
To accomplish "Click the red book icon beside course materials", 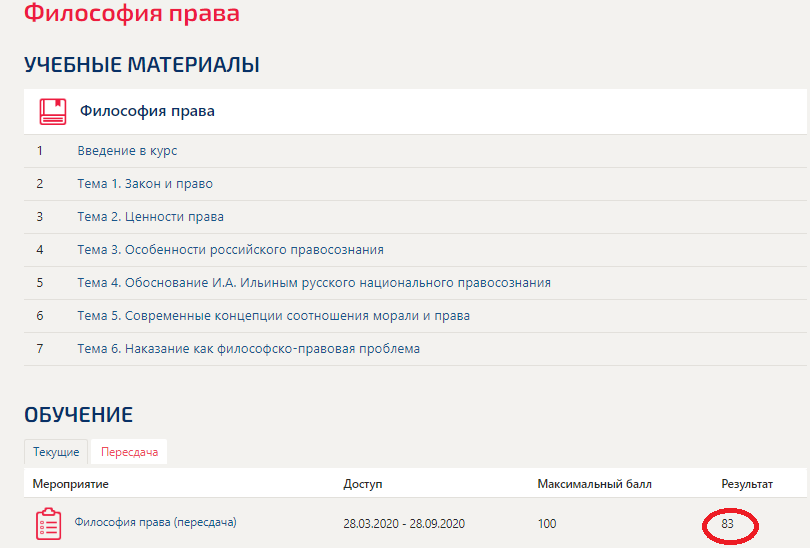I will (52, 111).
